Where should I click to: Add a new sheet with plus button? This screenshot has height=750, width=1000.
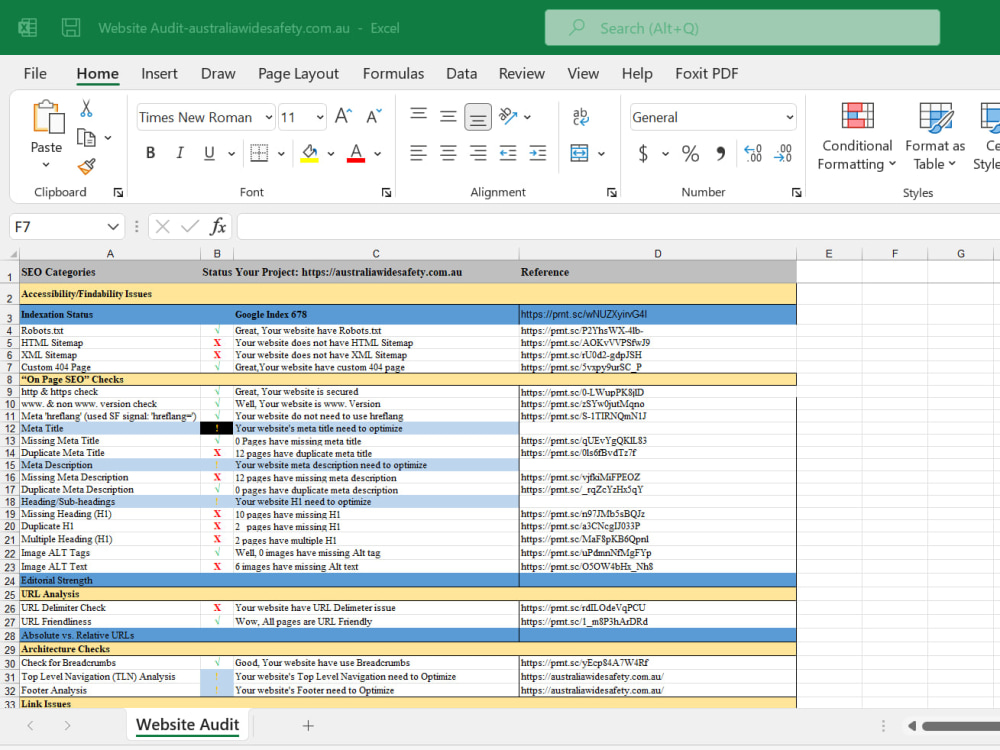(308, 725)
